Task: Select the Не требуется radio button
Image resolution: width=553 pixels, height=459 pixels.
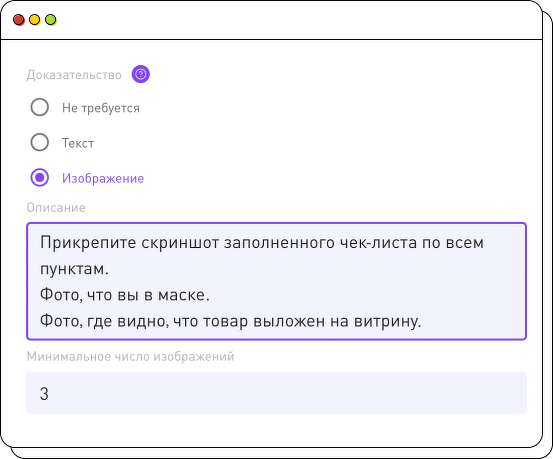Action: [x=40, y=107]
